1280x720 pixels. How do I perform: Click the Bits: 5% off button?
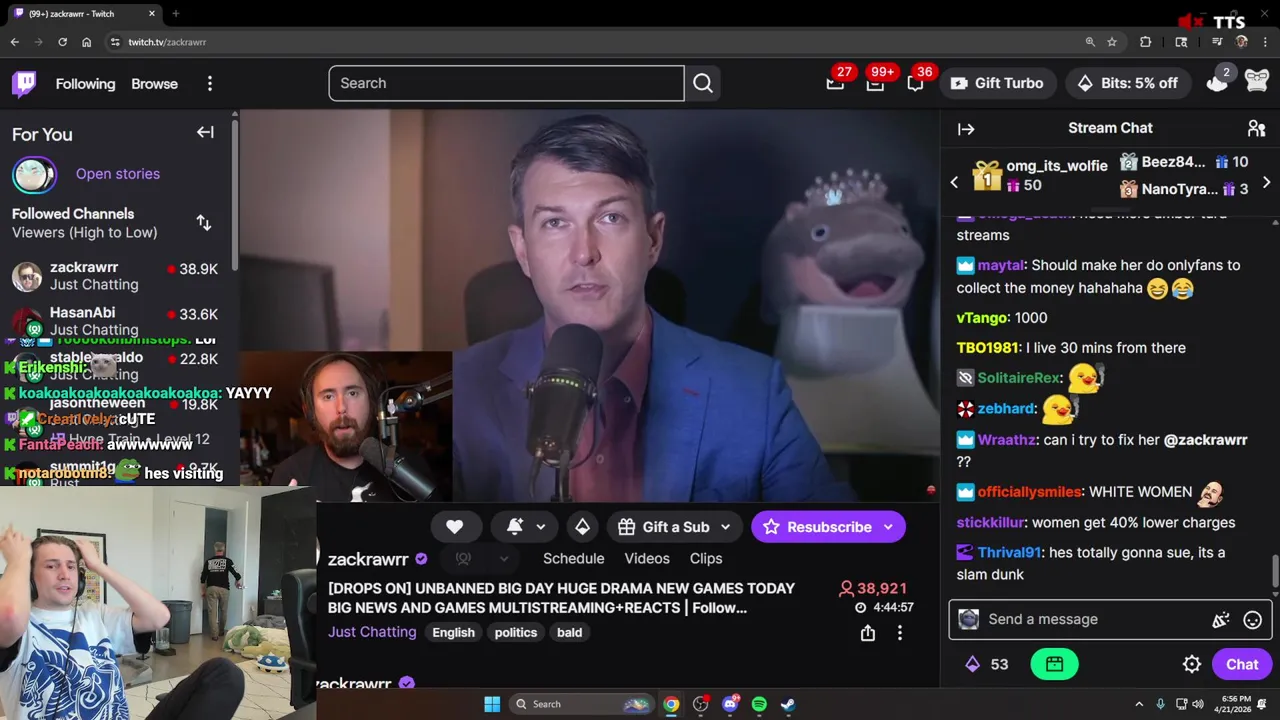coord(1128,83)
